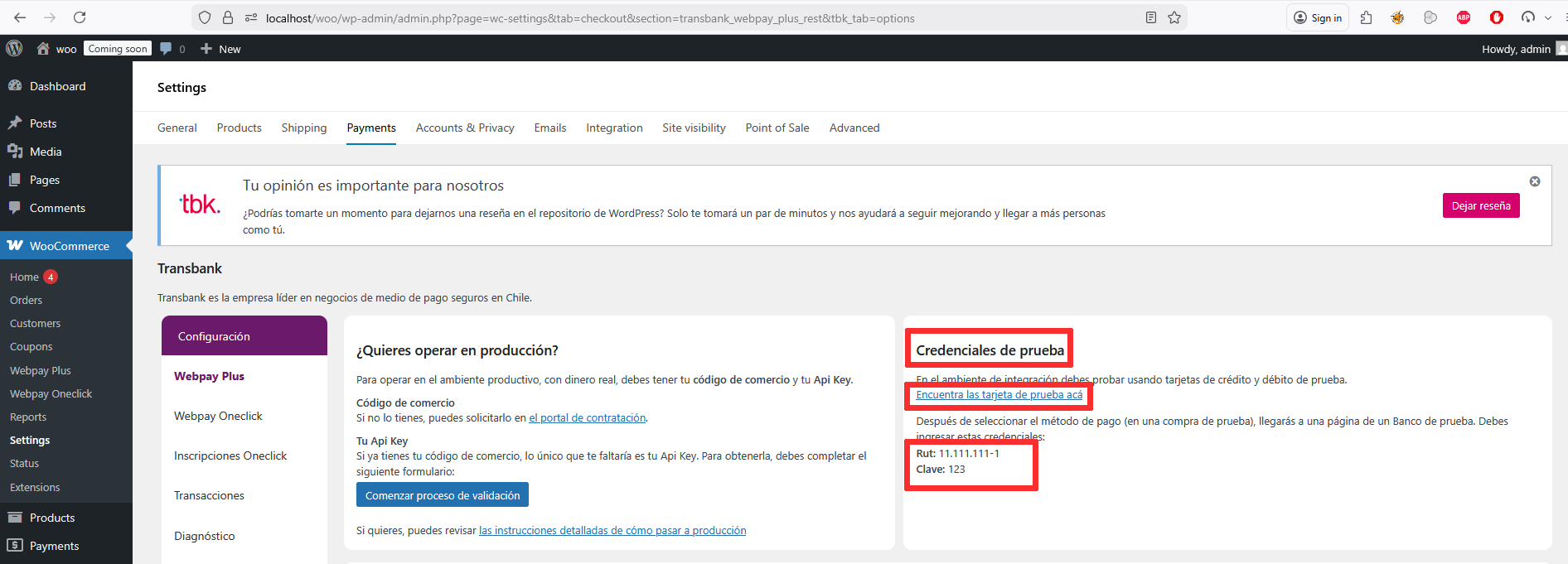Screen dimensions: 1568x564
Task: Click the localhost URL address bar
Action: [x=688, y=17]
